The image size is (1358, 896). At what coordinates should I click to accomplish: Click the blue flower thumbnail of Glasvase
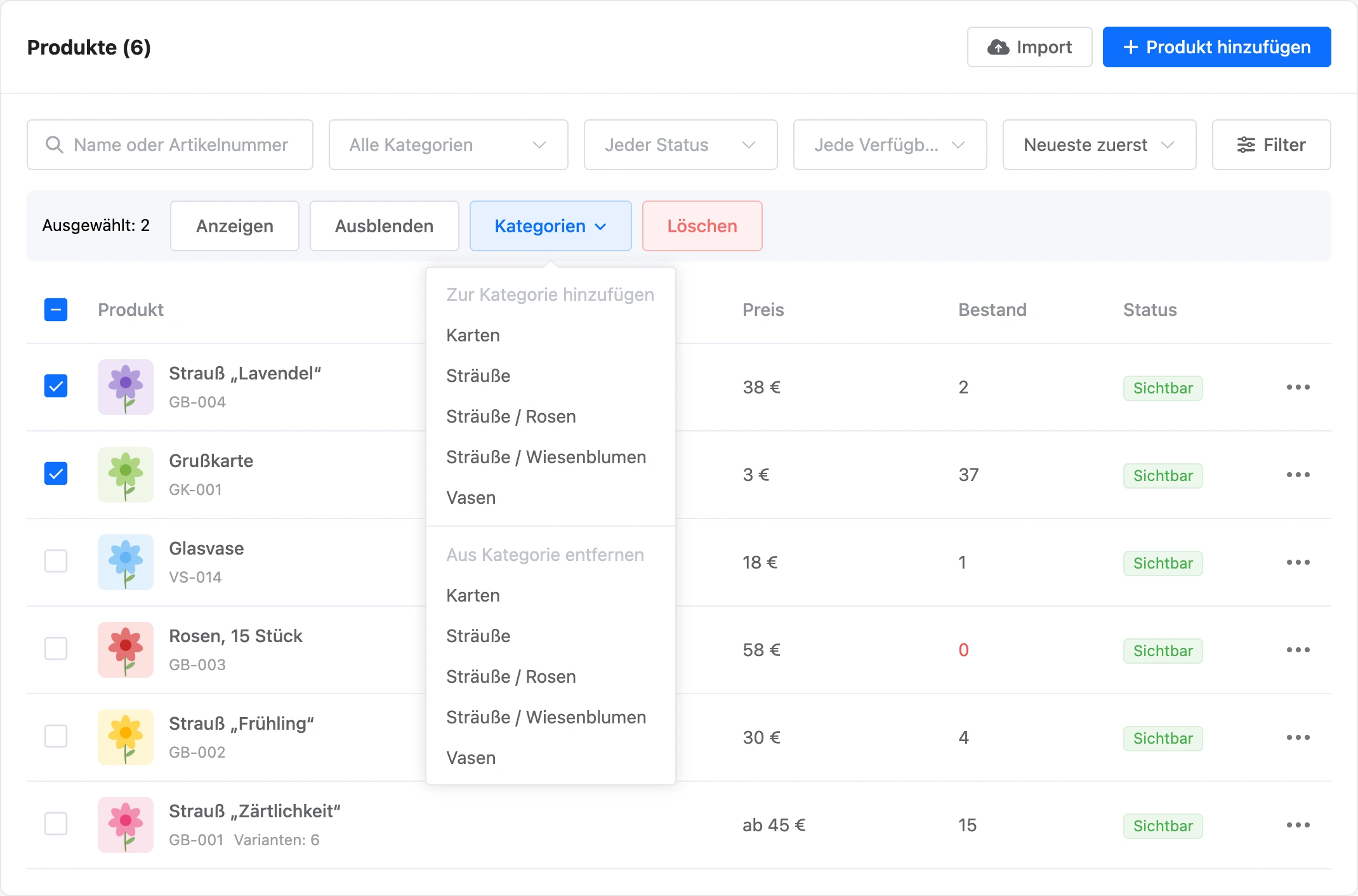click(126, 562)
